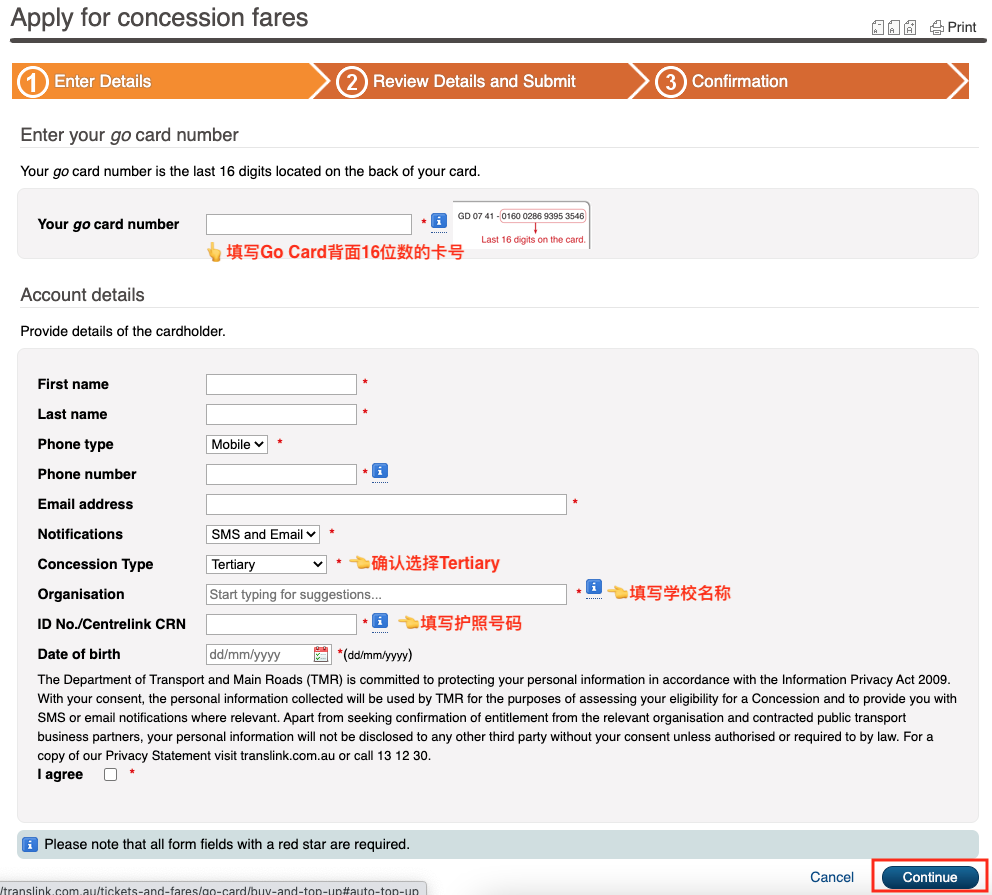Click the Print link
This screenshot has height=895, width=992.
pos(953,27)
